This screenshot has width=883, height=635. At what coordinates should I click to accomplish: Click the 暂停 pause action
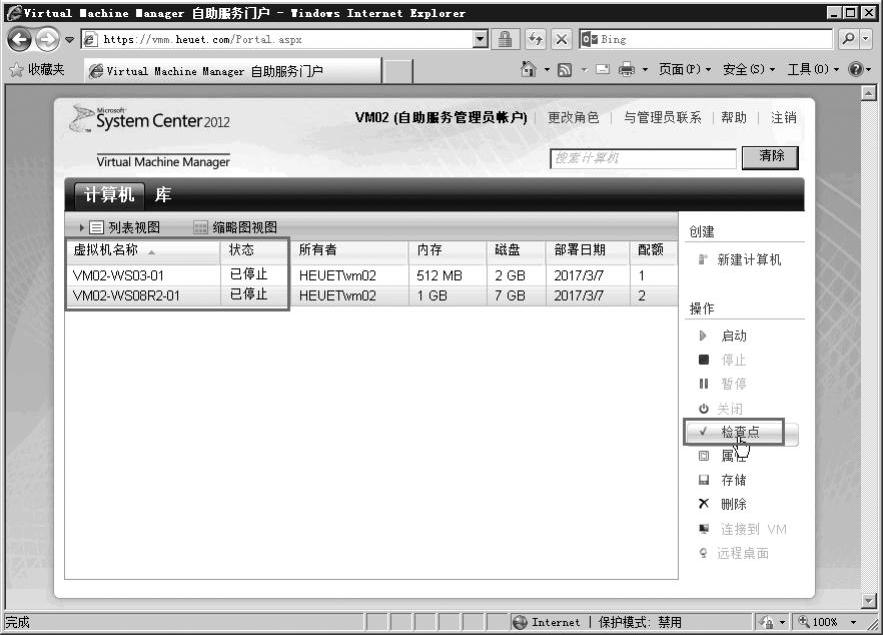click(x=723, y=384)
